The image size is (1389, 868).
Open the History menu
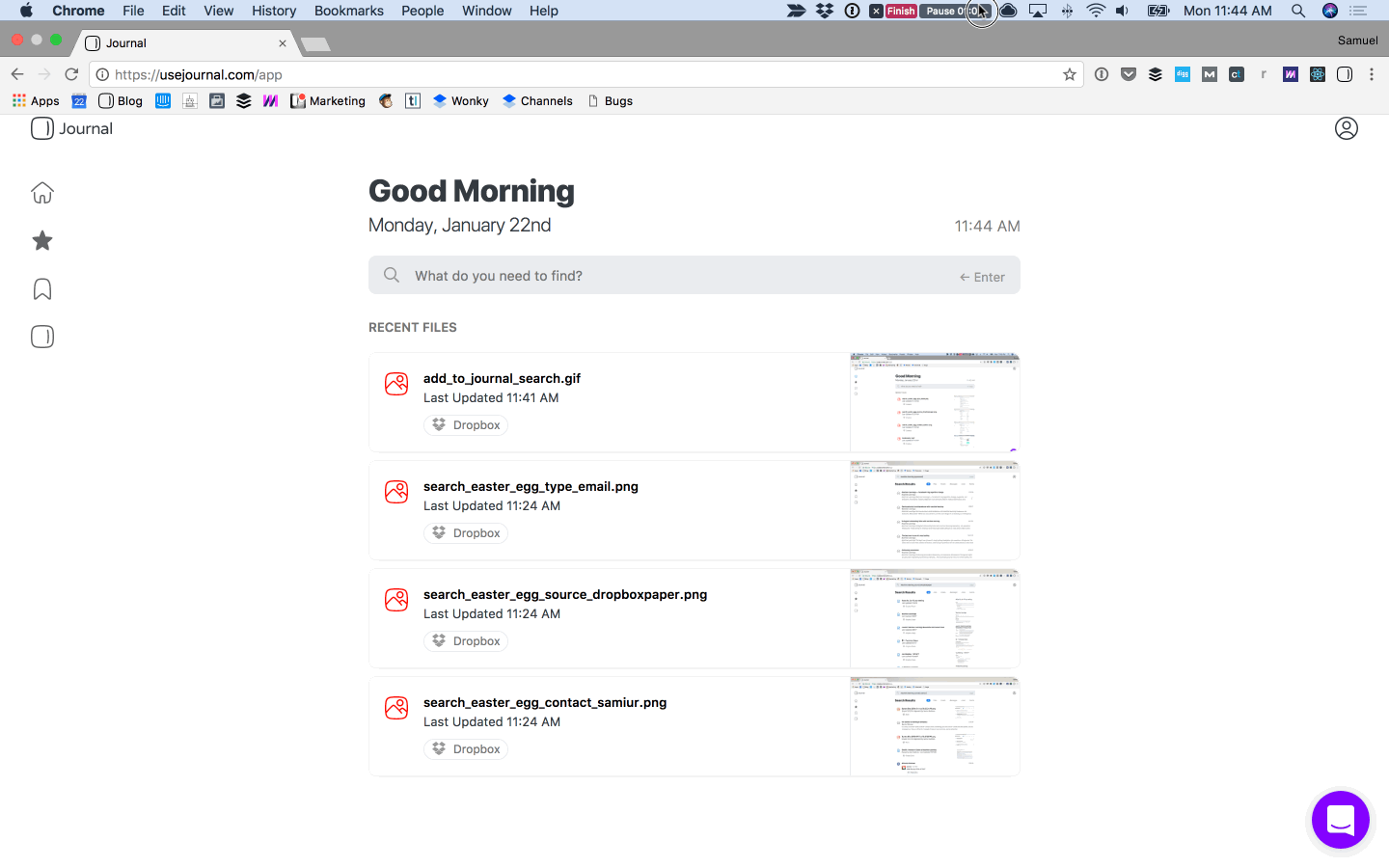[x=274, y=11]
